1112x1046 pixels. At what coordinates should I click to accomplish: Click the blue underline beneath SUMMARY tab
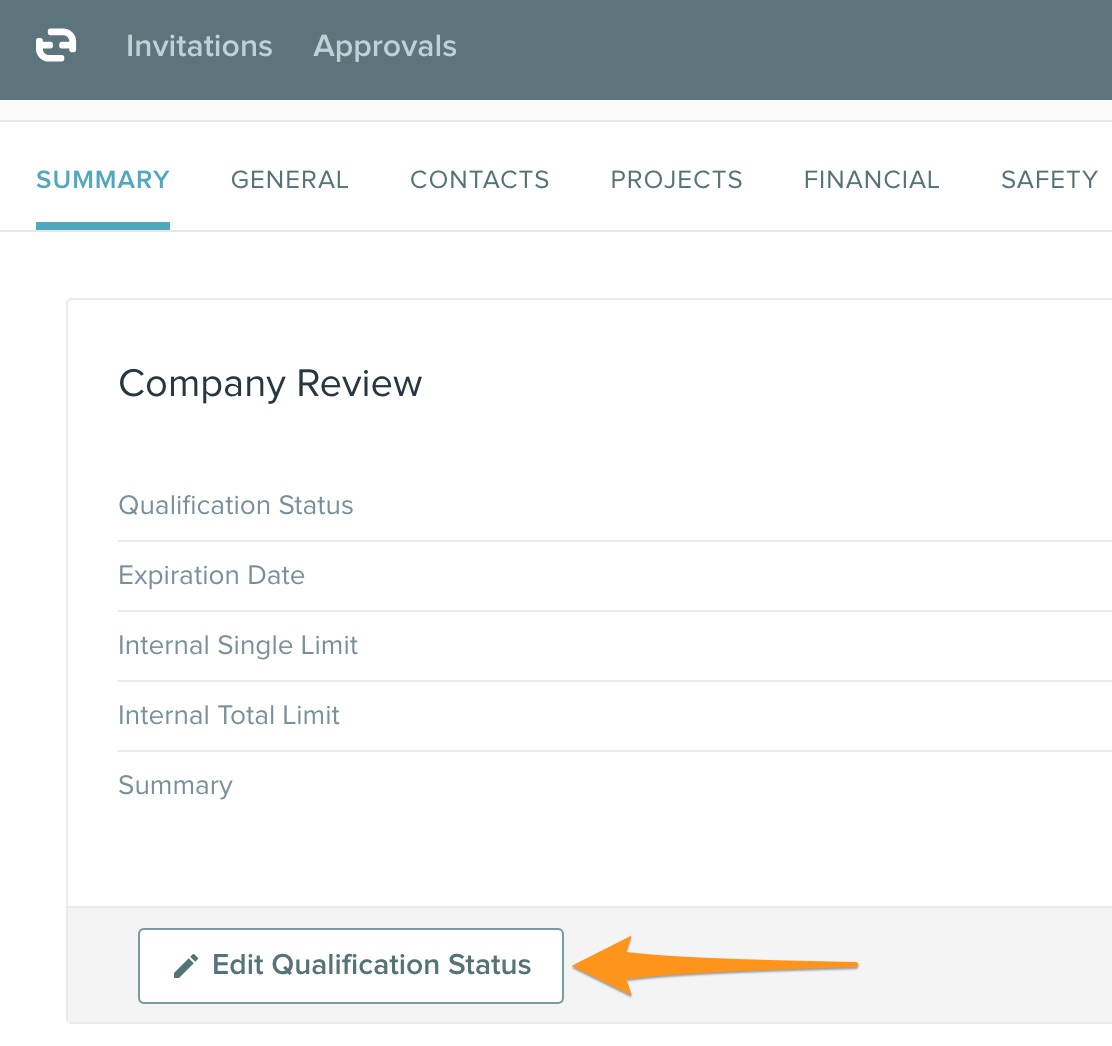pos(103,225)
